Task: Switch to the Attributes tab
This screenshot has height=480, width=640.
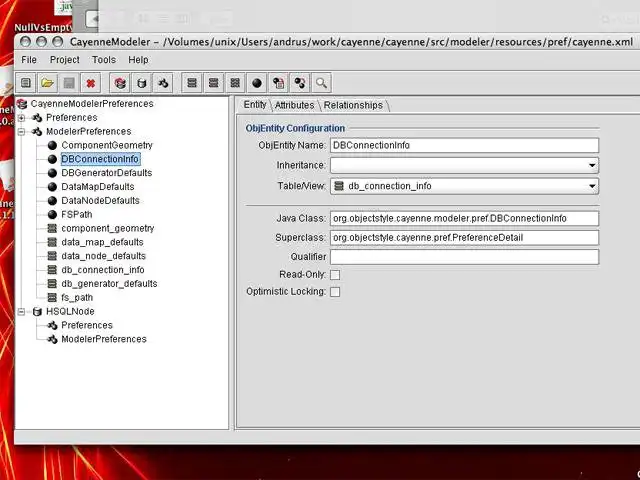Action: (294, 105)
